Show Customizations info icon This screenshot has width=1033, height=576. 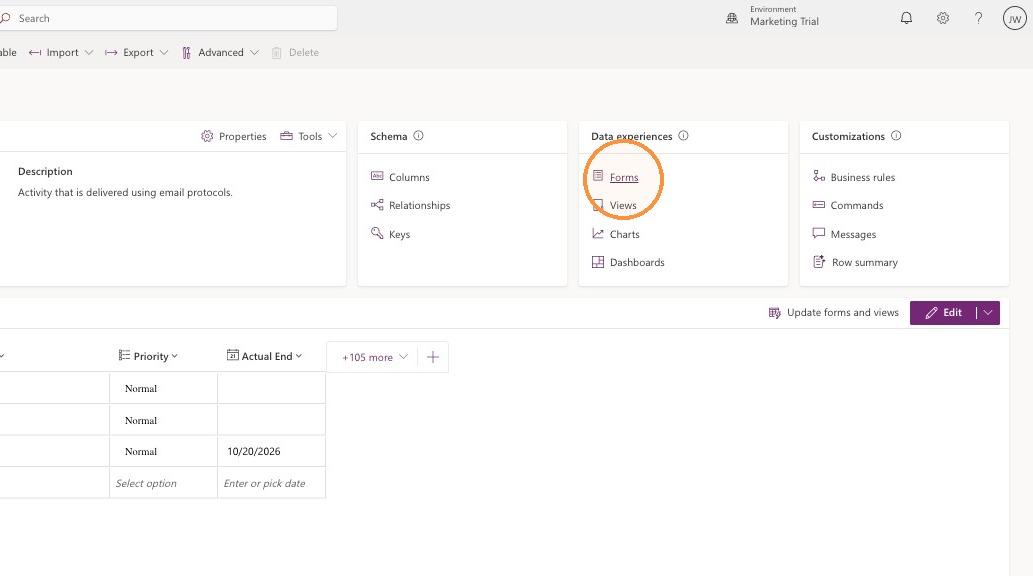(x=896, y=136)
